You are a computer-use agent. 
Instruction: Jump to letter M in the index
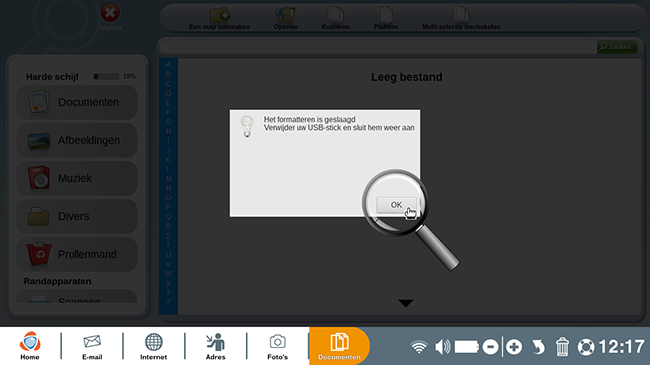coord(168,179)
